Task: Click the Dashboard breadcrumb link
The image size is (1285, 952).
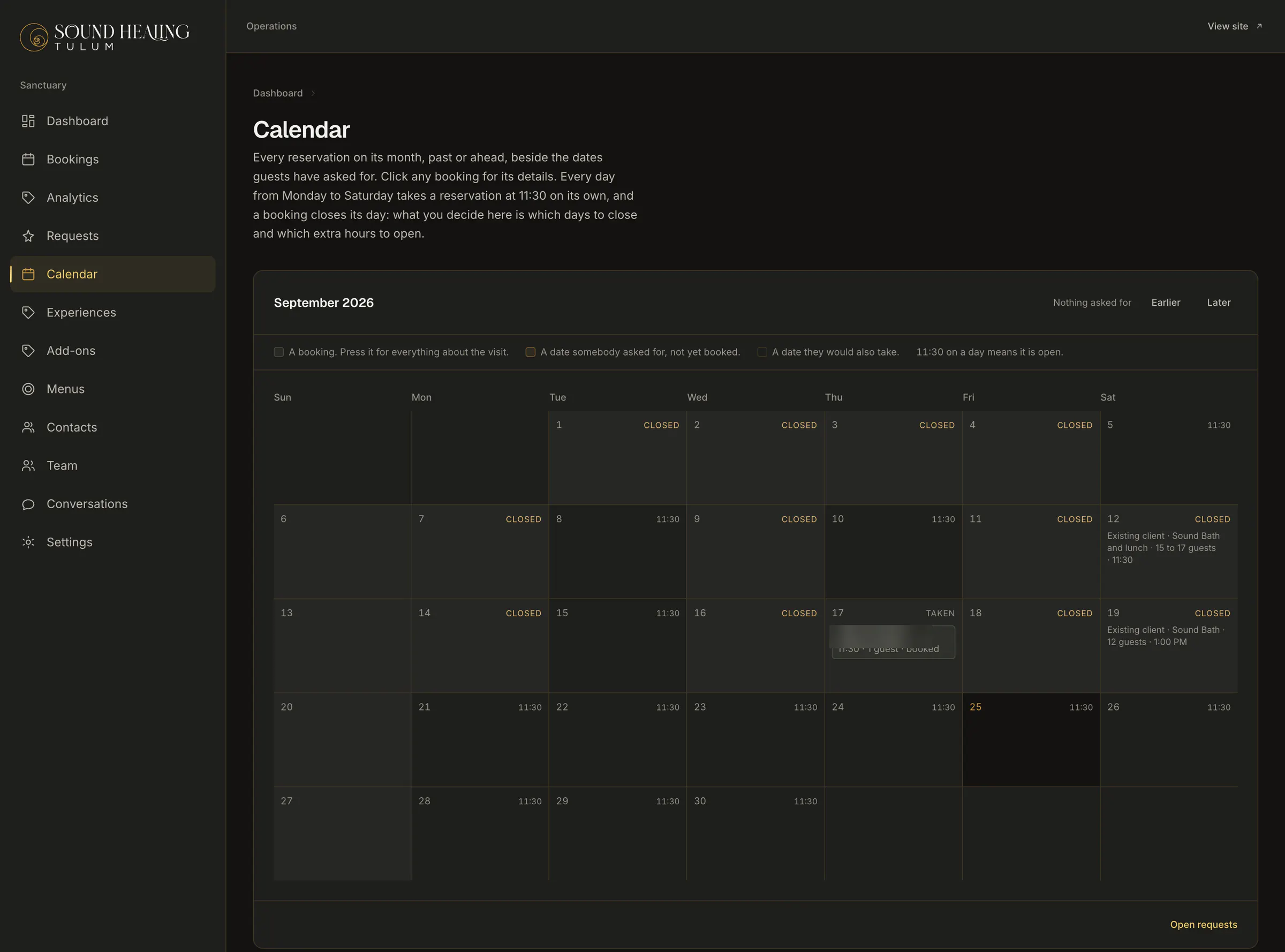Action: [278, 93]
